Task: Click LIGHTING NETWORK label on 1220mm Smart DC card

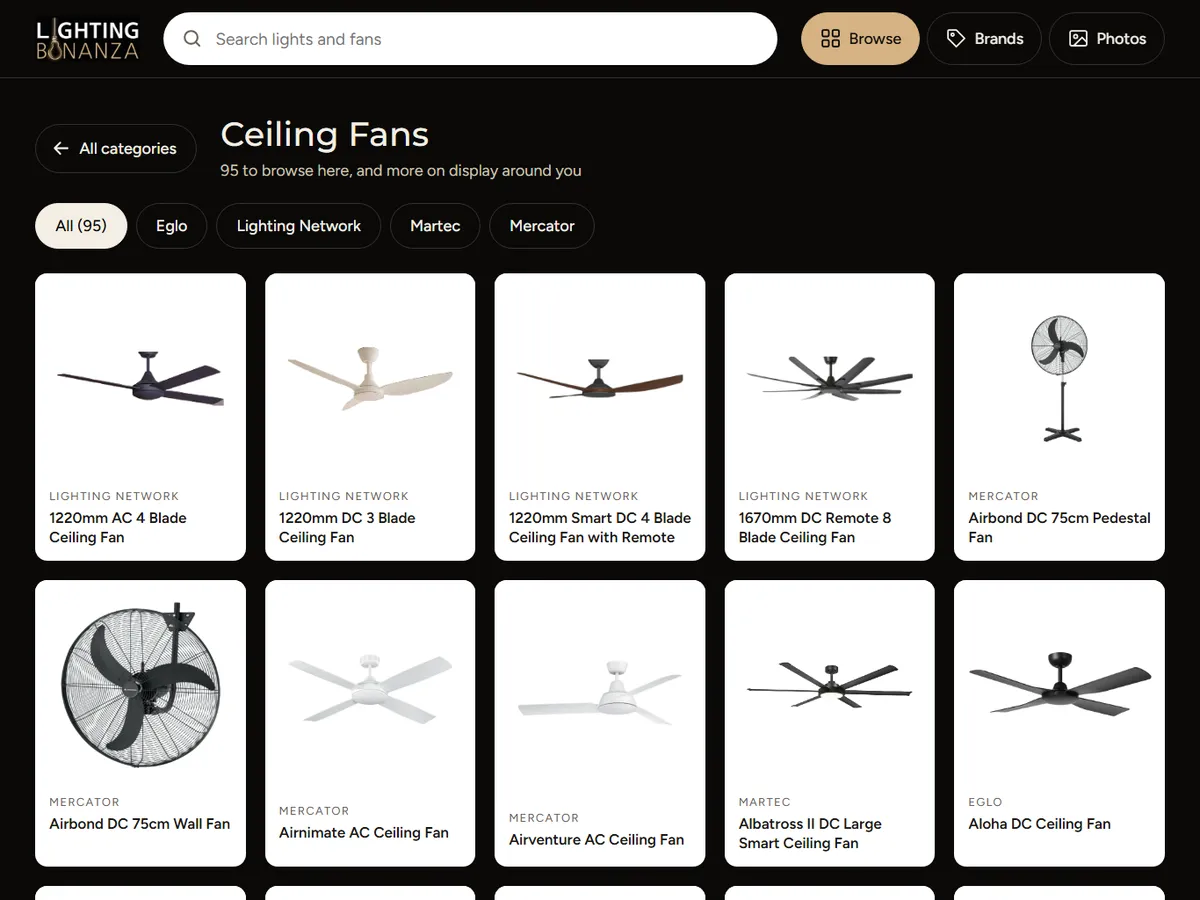Action: (x=574, y=496)
